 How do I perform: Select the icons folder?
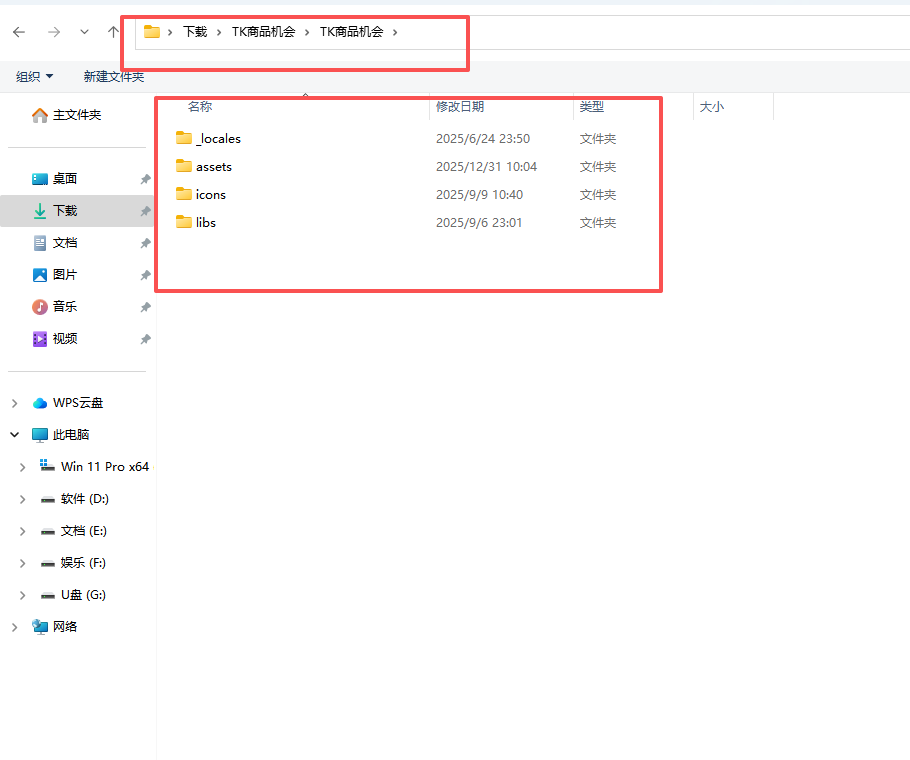210,195
